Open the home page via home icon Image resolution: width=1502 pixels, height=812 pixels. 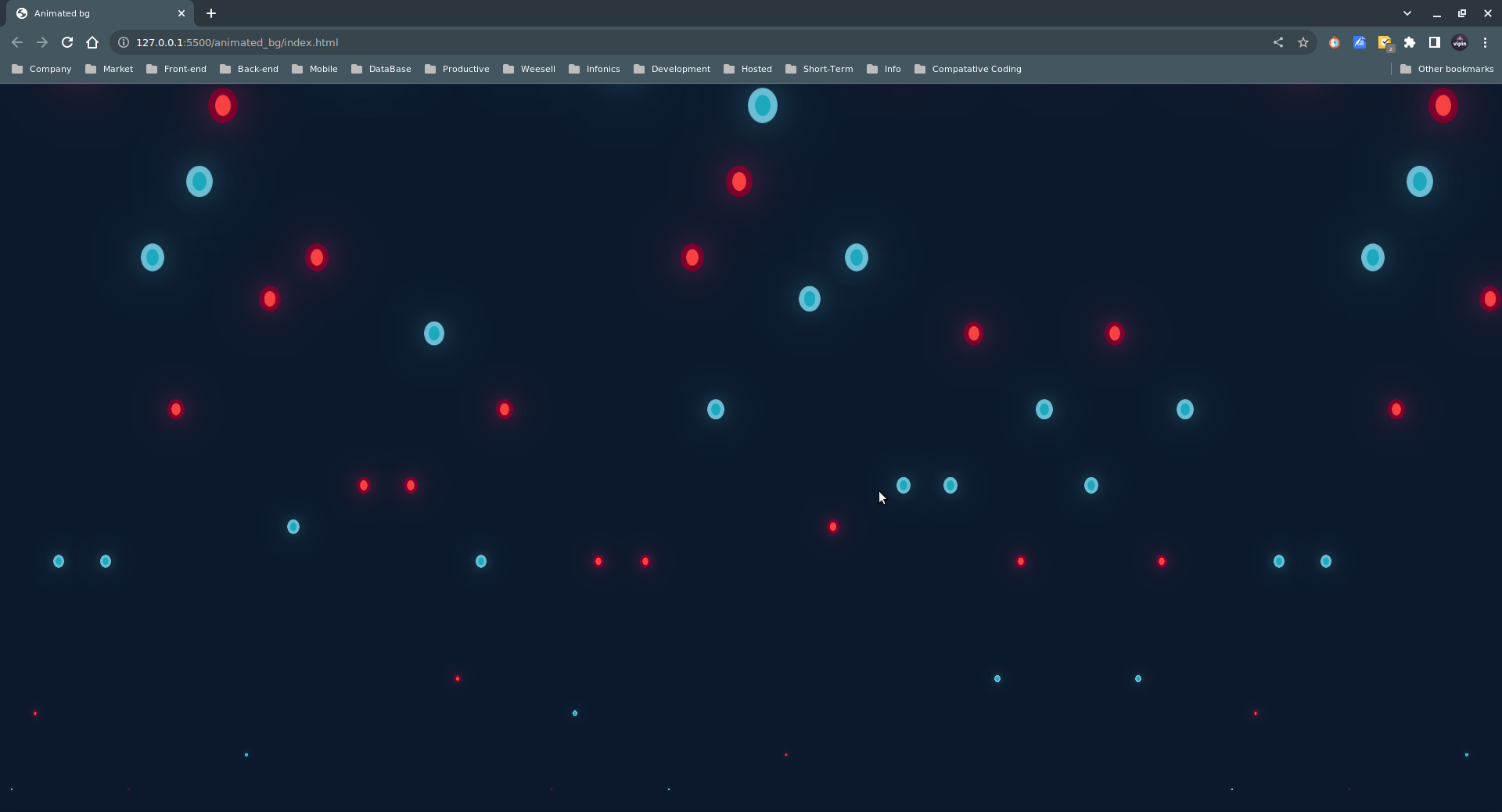(x=92, y=42)
